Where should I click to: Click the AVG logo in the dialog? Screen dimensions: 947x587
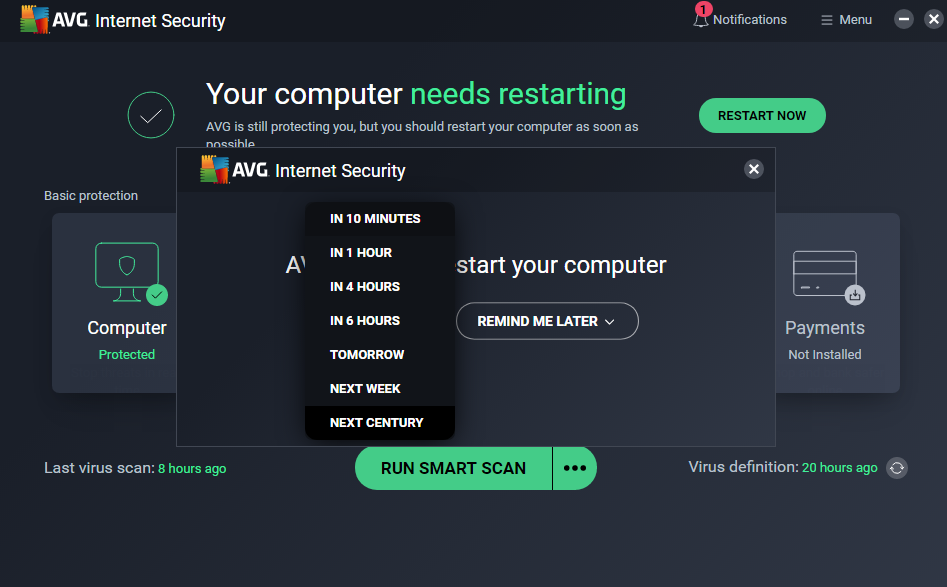pos(215,170)
